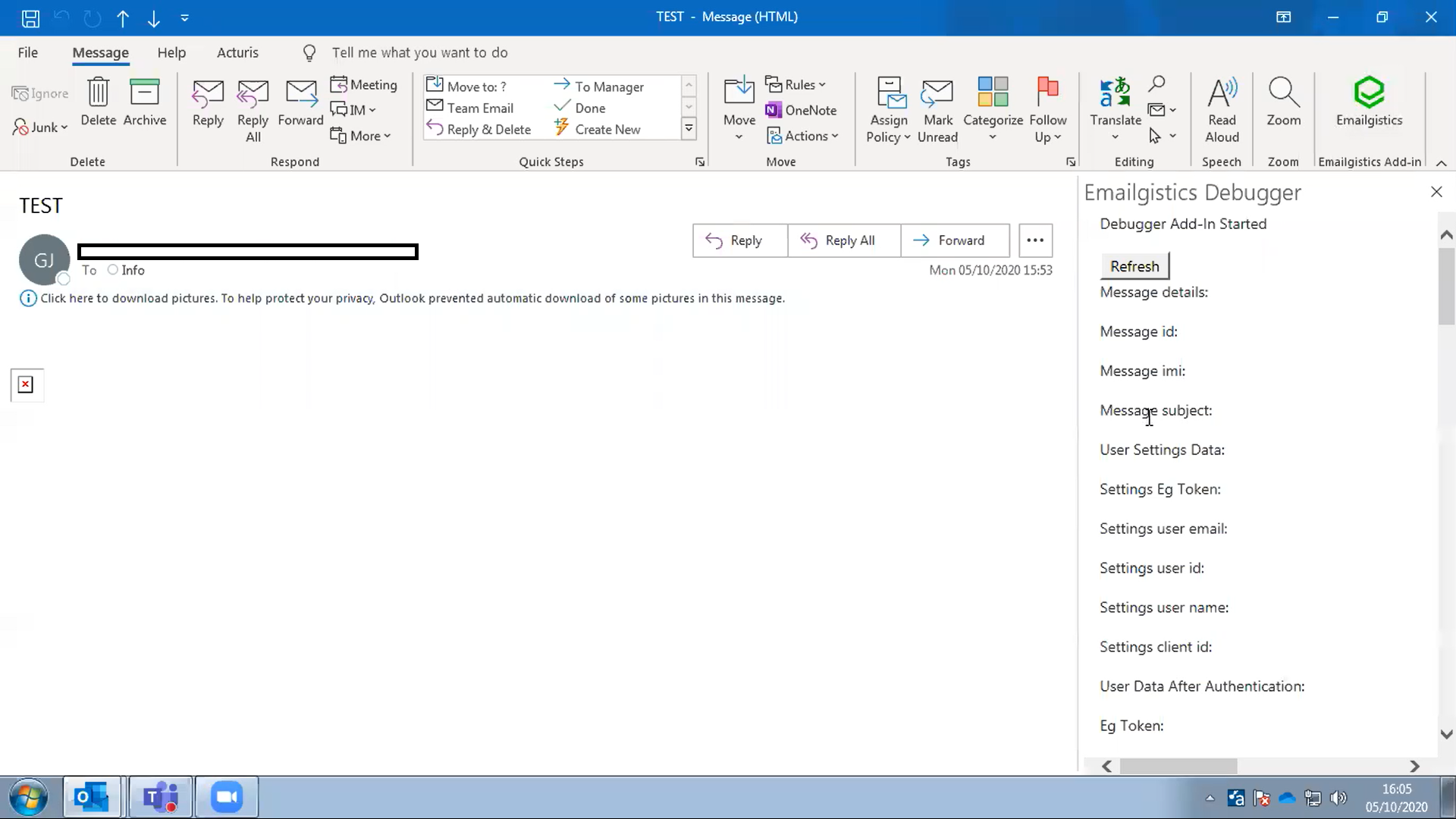
Task: Open Outlook from the taskbar
Action: tap(92, 797)
